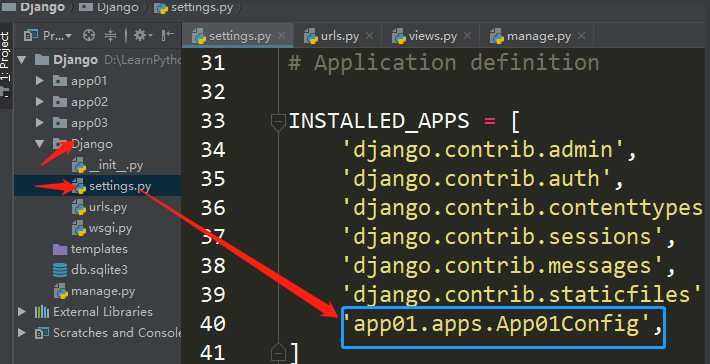Click the settings.py tab Python icon
The image size is (710, 364).
click(199, 36)
